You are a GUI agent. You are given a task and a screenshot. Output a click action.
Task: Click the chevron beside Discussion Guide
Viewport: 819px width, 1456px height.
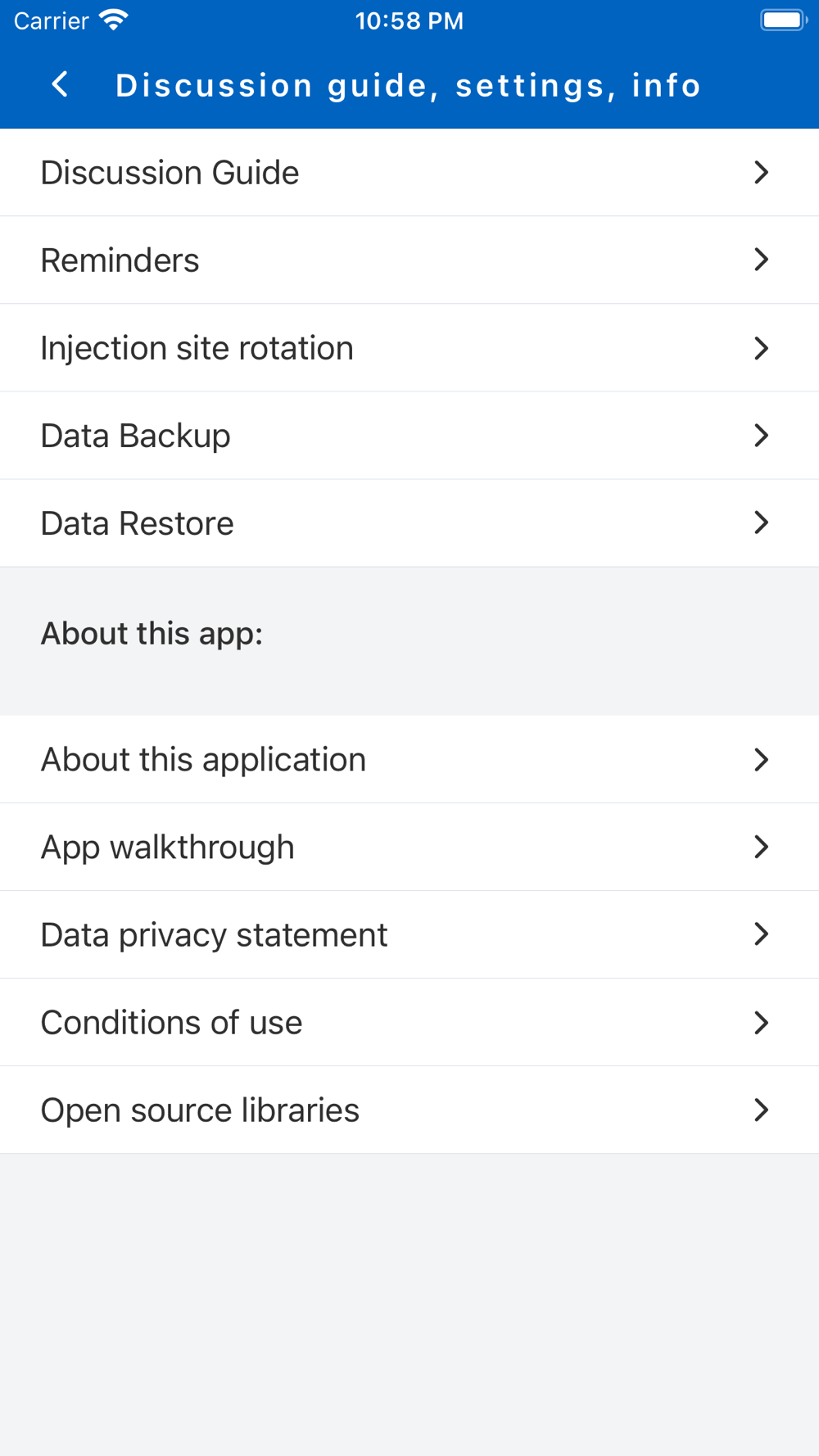coord(761,172)
